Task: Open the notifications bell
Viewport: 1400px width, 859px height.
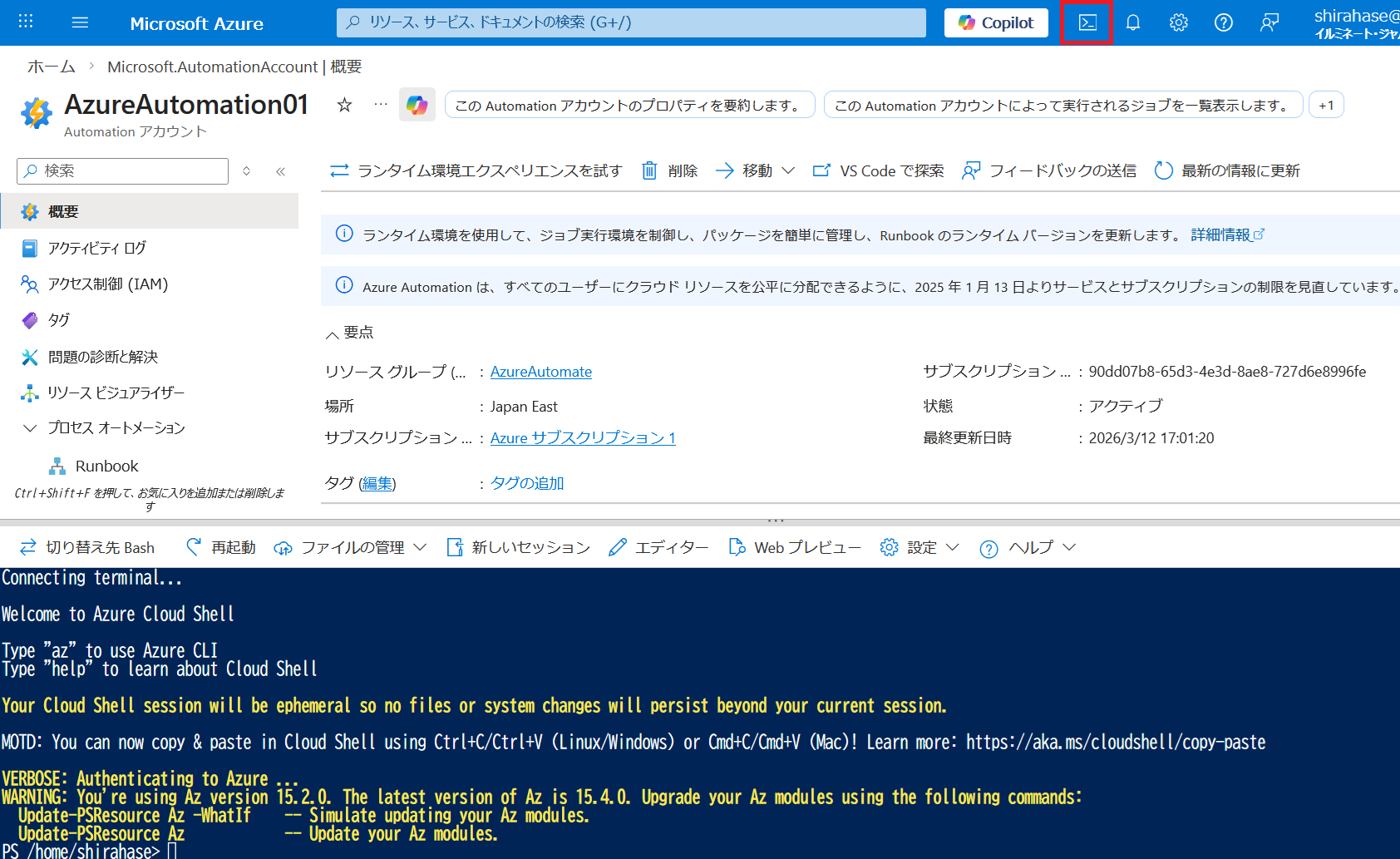Action: tap(1132, 22)
